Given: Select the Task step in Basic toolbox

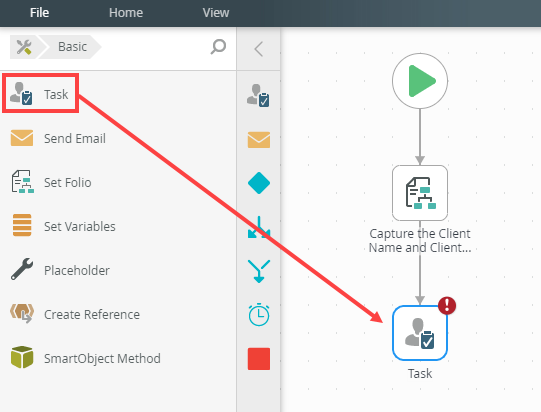Looking at the screenshot, I should (x=40, y=94).
